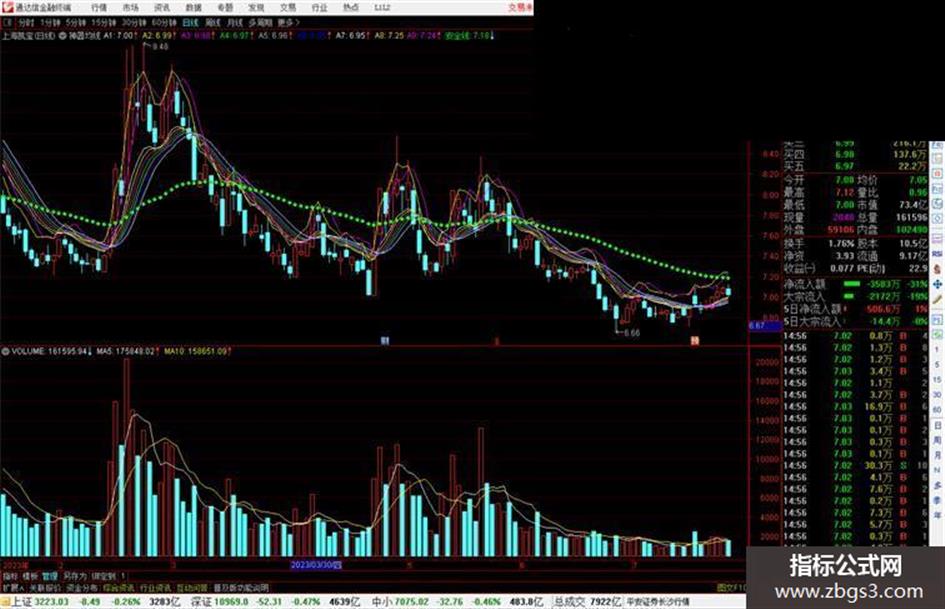945x609 pixels.
Task: Select the 5-minute shortcut in right sidebar
Action: point(937,364)
